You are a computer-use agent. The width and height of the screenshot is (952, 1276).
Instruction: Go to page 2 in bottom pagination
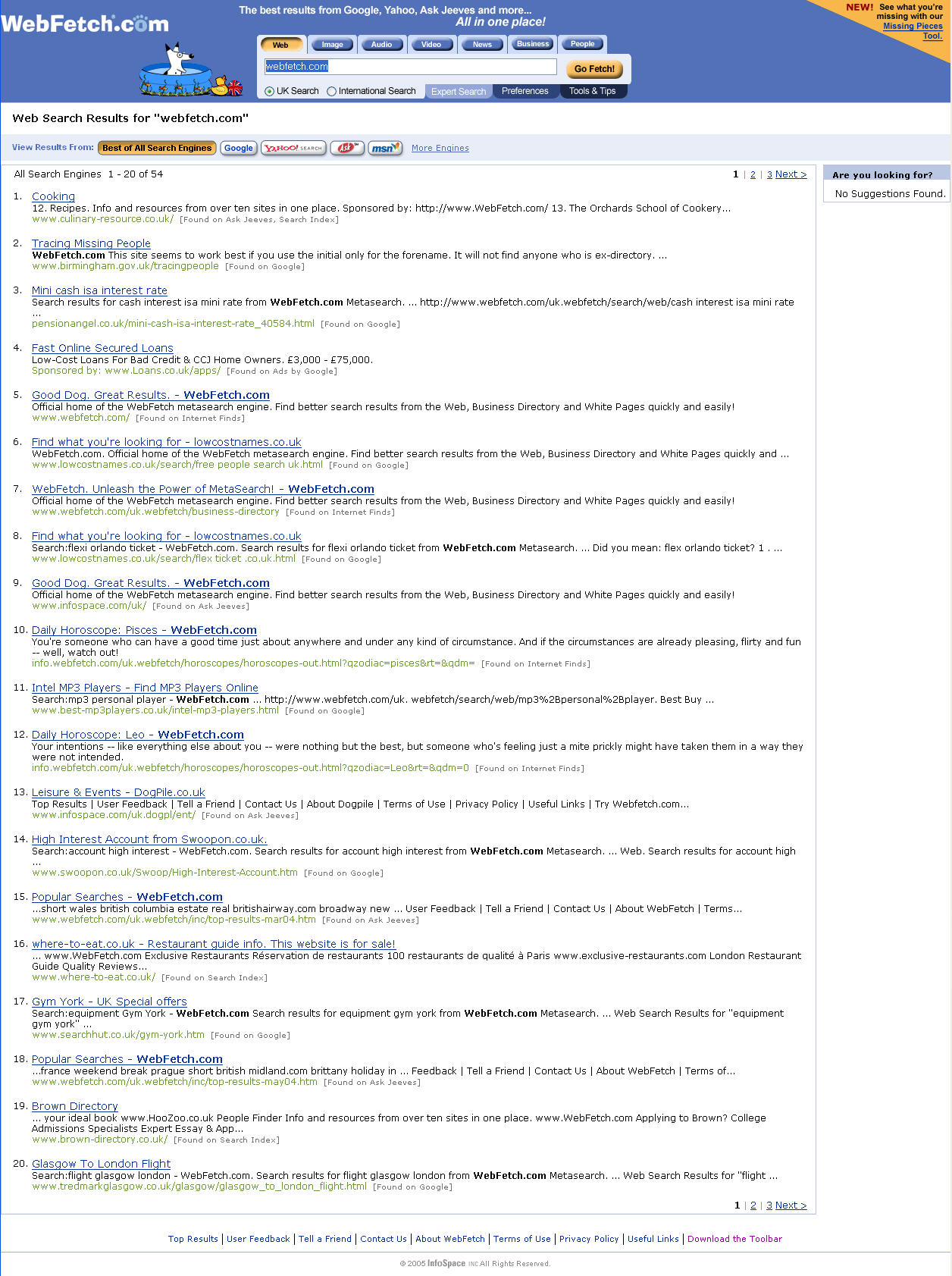(753, 1205)
